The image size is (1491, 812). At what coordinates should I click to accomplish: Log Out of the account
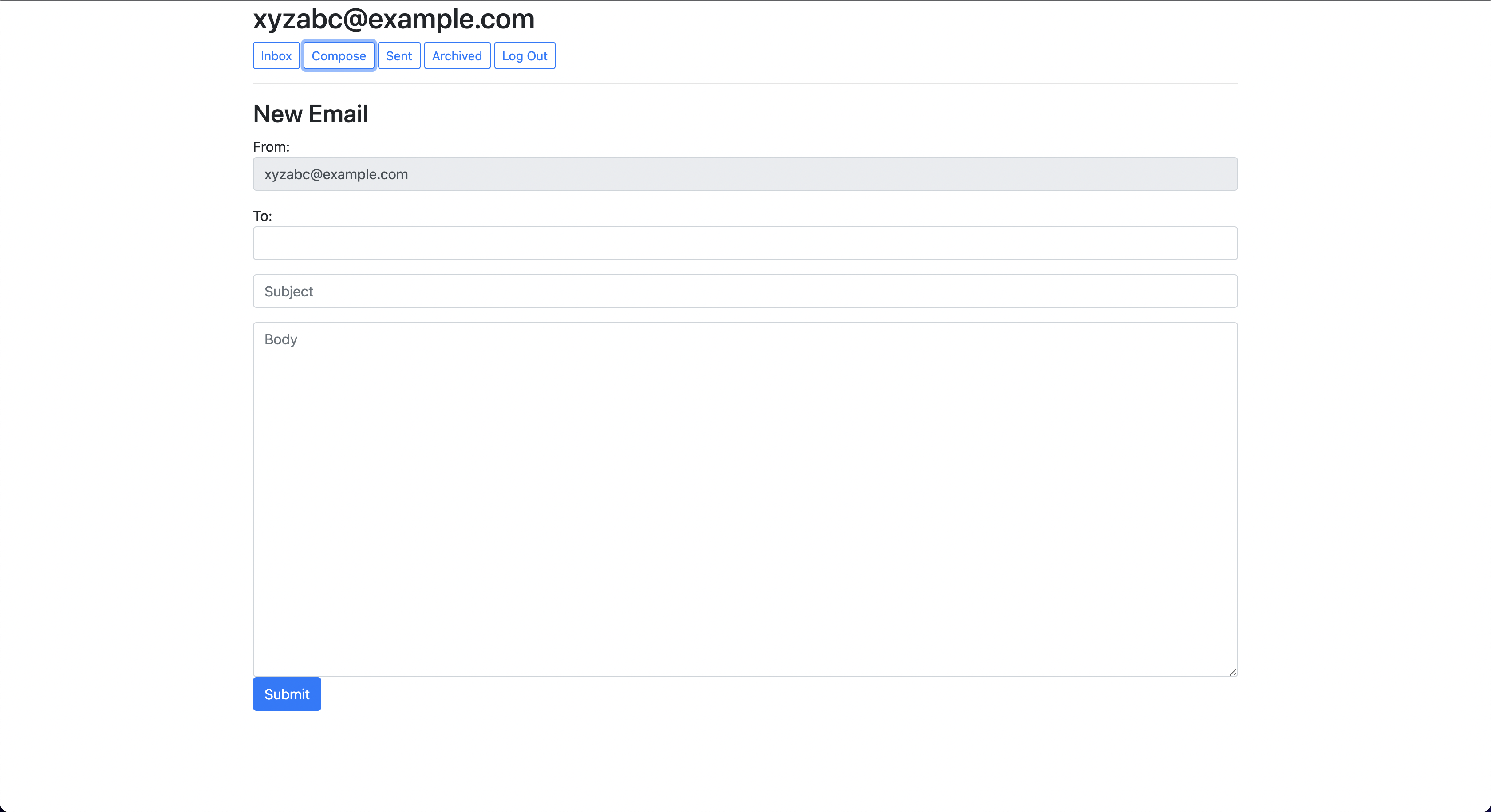[525, 55]
